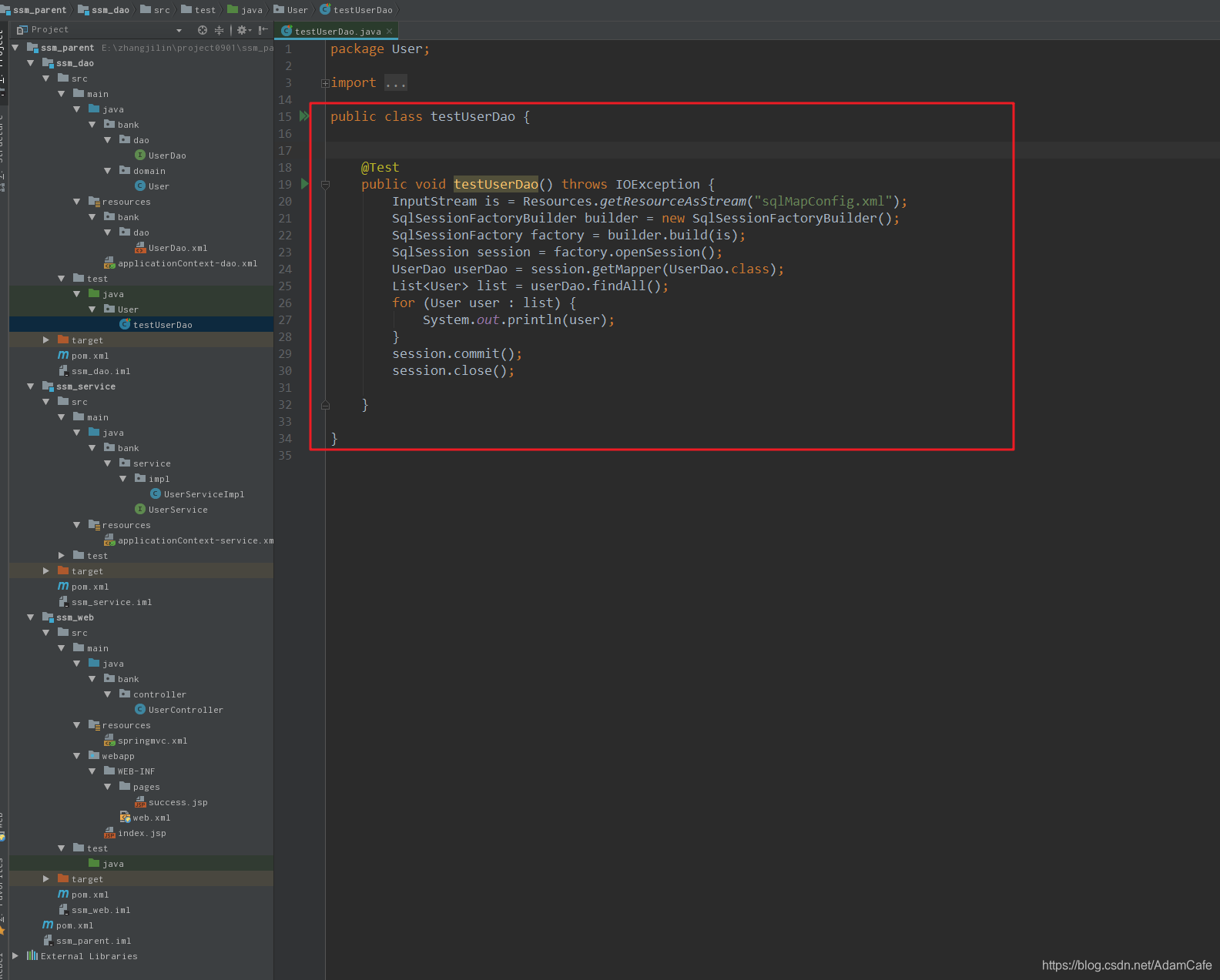This screenshot has width=1220, height=980.
Task: Select UserController class in tree
Action: tap(179, 710)
